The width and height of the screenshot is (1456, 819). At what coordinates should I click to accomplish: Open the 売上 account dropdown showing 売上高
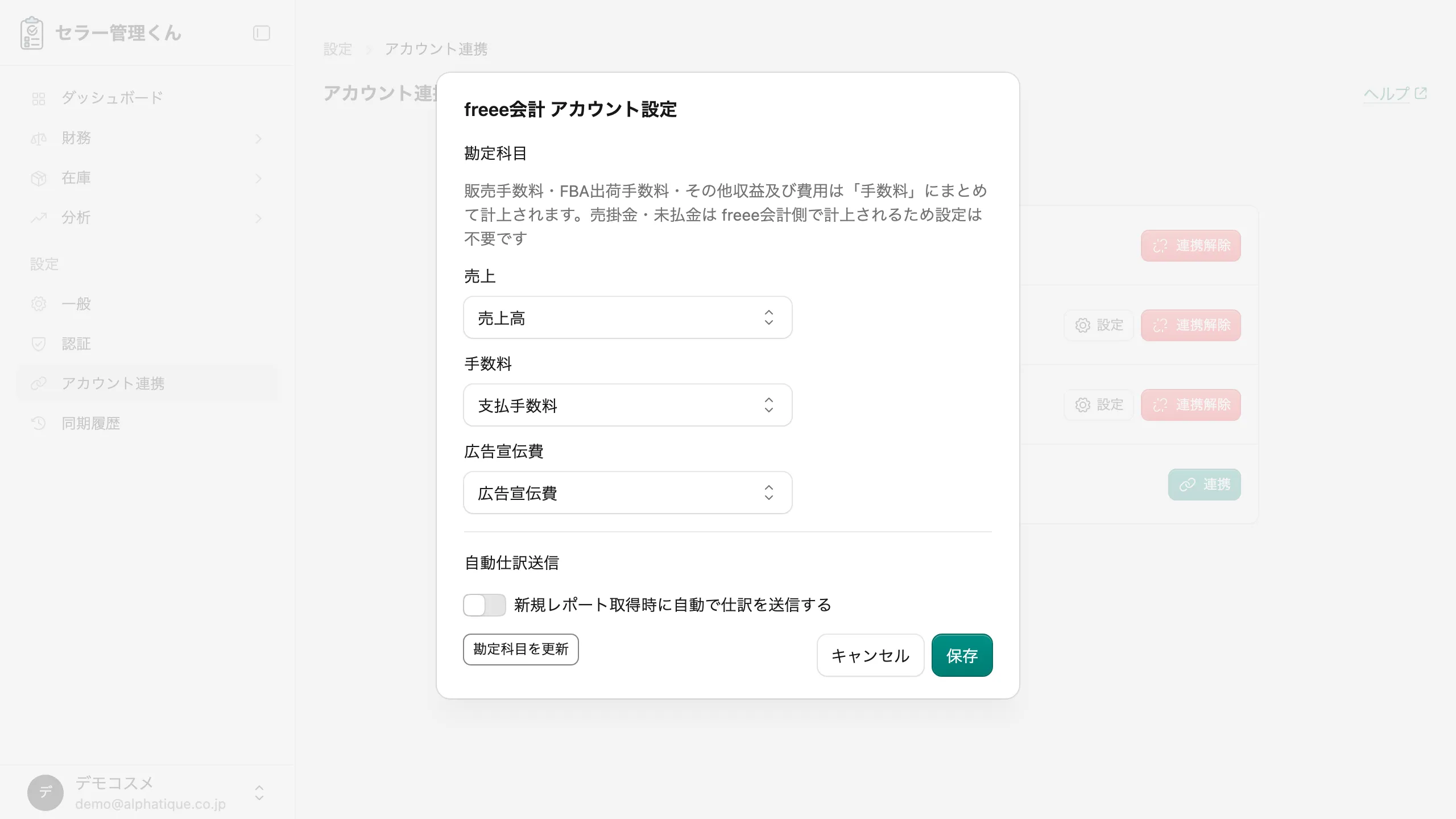[x=628, y=317]
